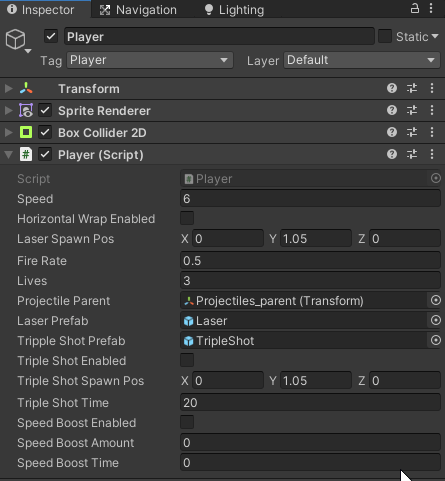This screenshot has width=445, height=481.
Task: Enable Triple Shot Enabled checkbox
Action: (x=187, y=360)
